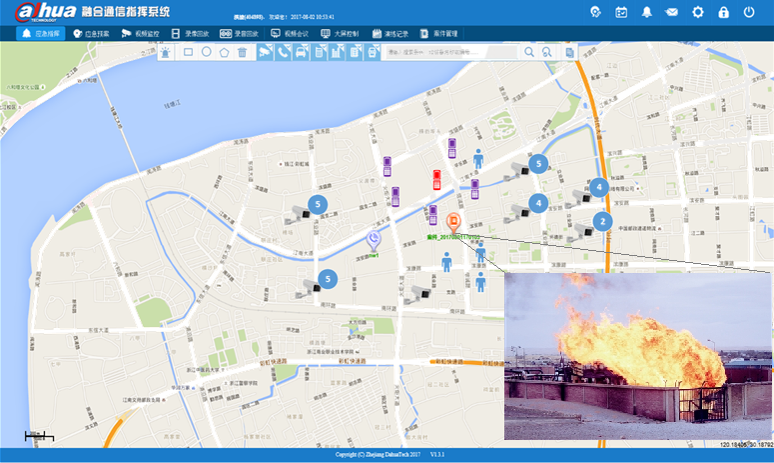The height and width of the screenshot is (463, 774).
Task: Select the polygon drawing tool
Action: tap(224, 52)
